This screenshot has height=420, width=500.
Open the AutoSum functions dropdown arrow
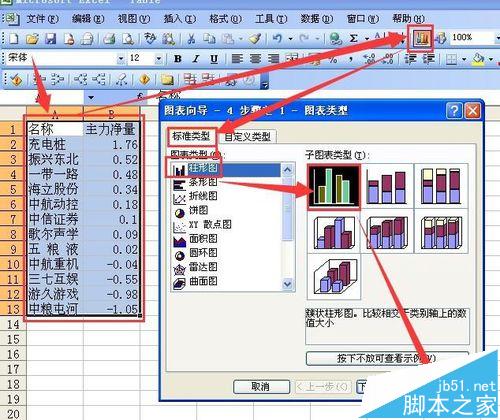367,39
